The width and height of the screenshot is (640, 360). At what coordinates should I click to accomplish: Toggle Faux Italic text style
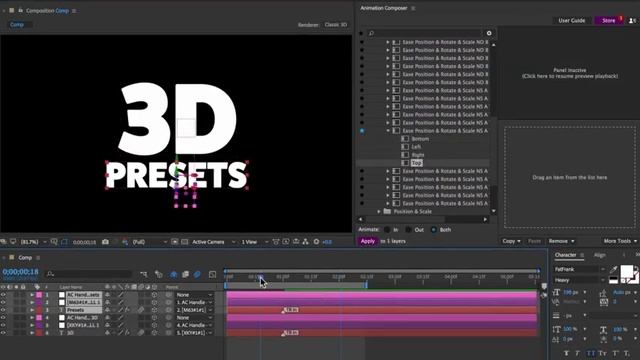[578, 353]
